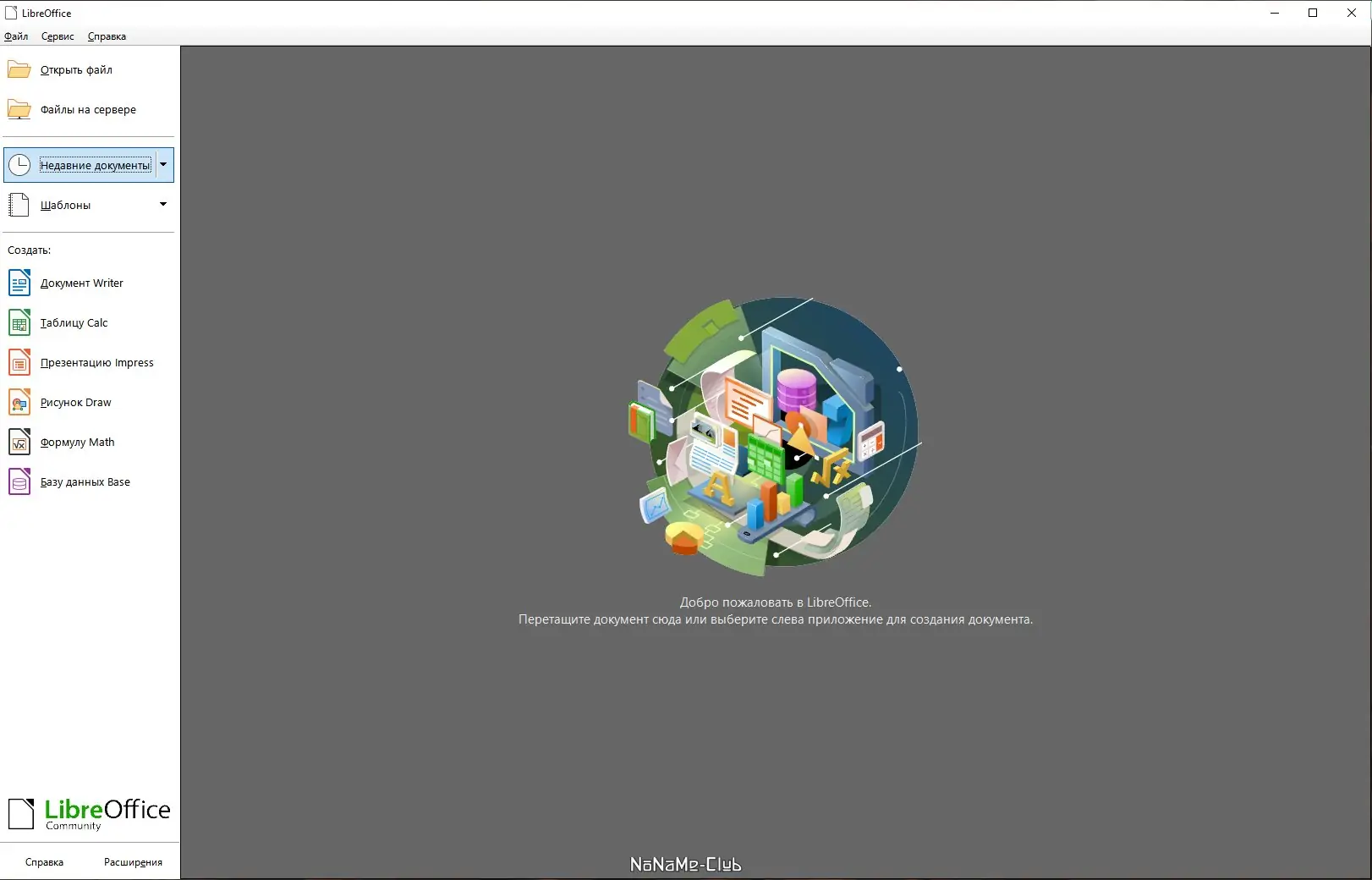Viewport: 1372px width, 880px height.
Task: Click the Справка button at bottom
Action: [x=44, y=862]
